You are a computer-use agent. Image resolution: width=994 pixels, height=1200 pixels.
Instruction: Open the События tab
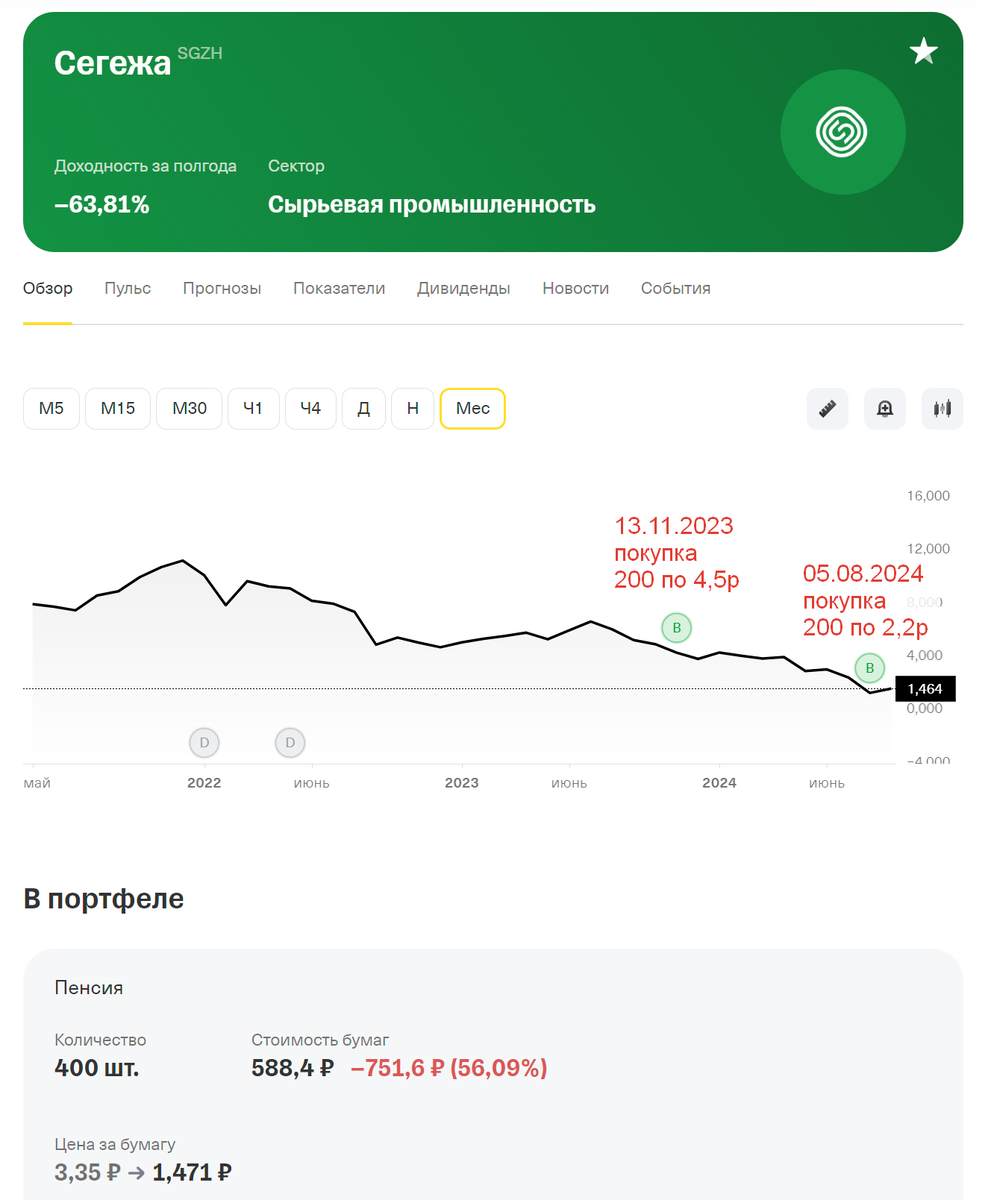coord(675,288)
